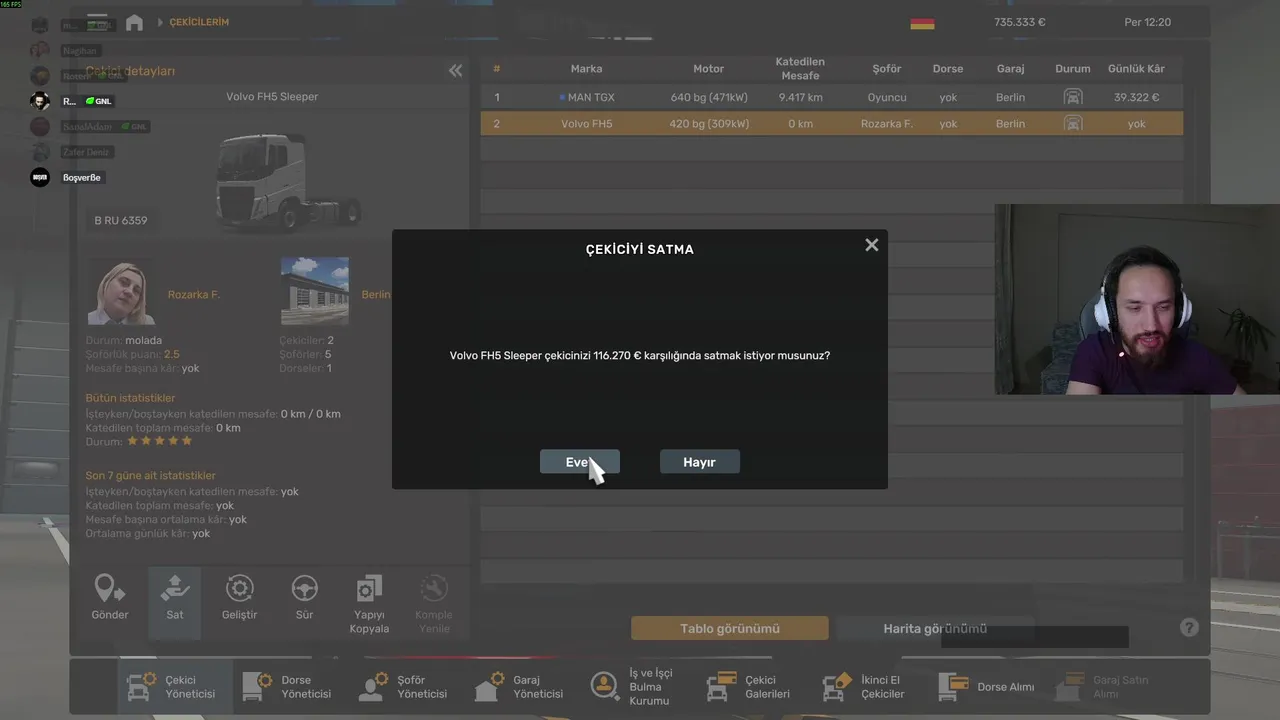Open Çekici Yöneticisi tab
Viewport: 1280px width, 720px height.
pos(175,687)
